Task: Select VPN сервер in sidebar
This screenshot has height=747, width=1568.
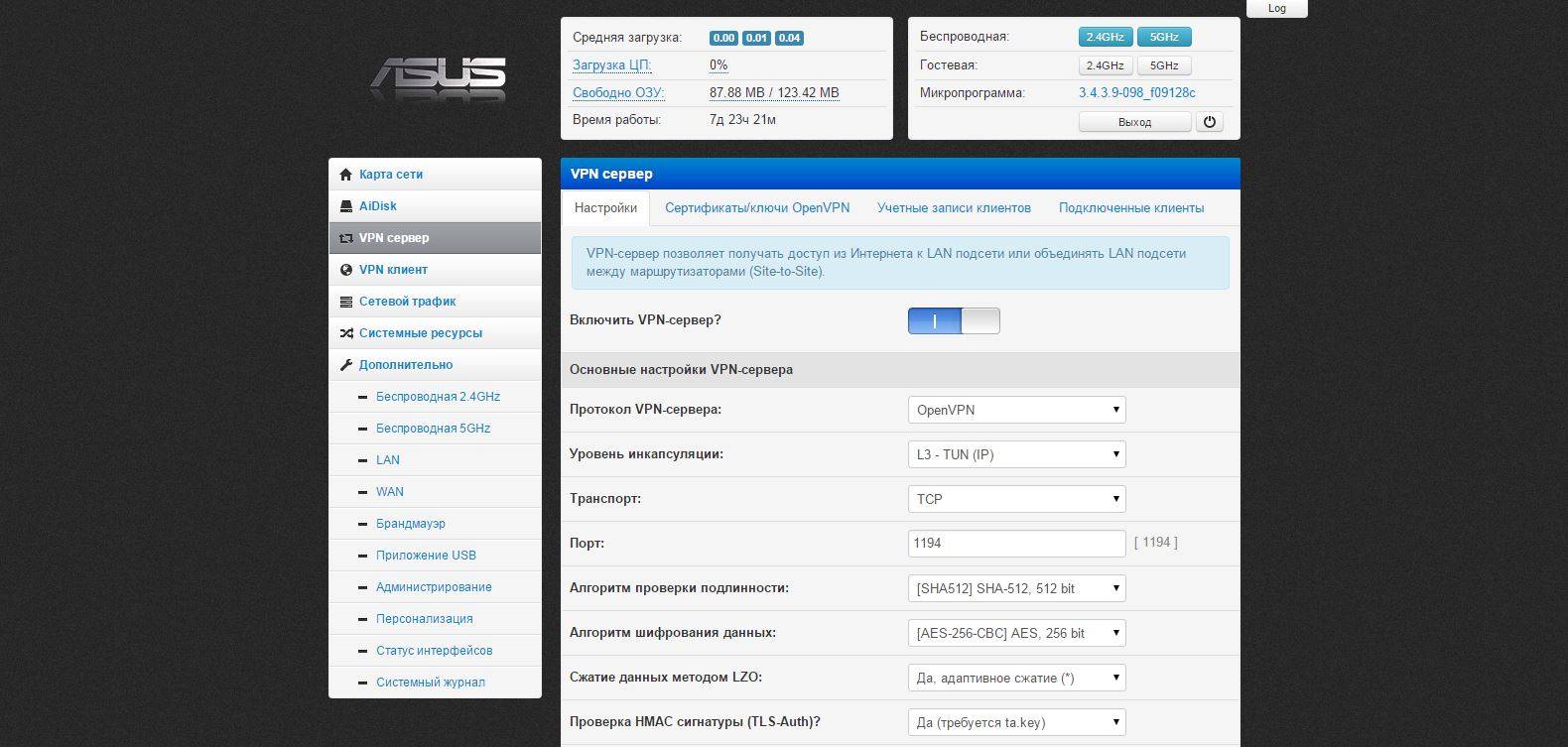Action: point(435,238)
